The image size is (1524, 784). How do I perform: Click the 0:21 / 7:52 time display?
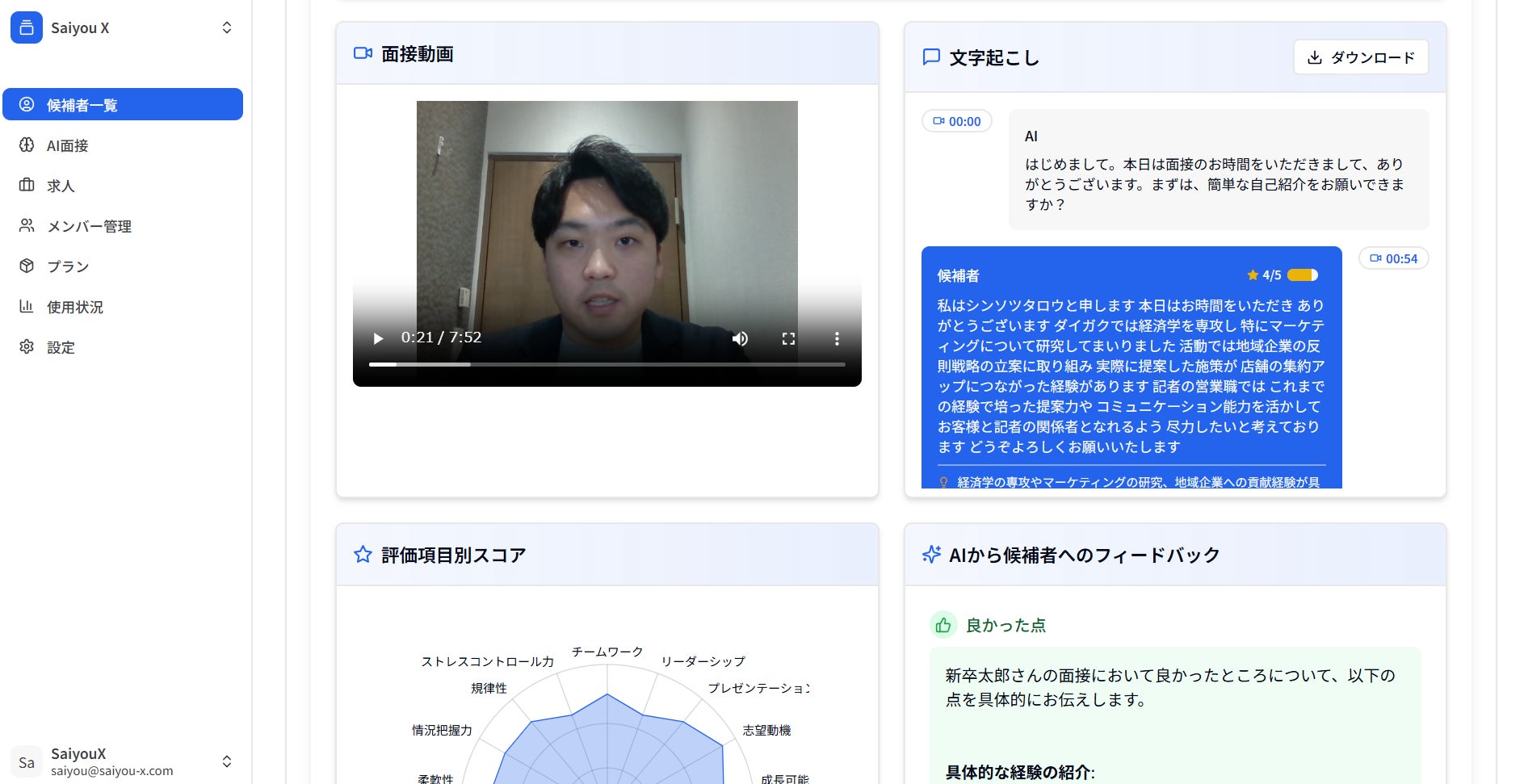coord(441,337)
